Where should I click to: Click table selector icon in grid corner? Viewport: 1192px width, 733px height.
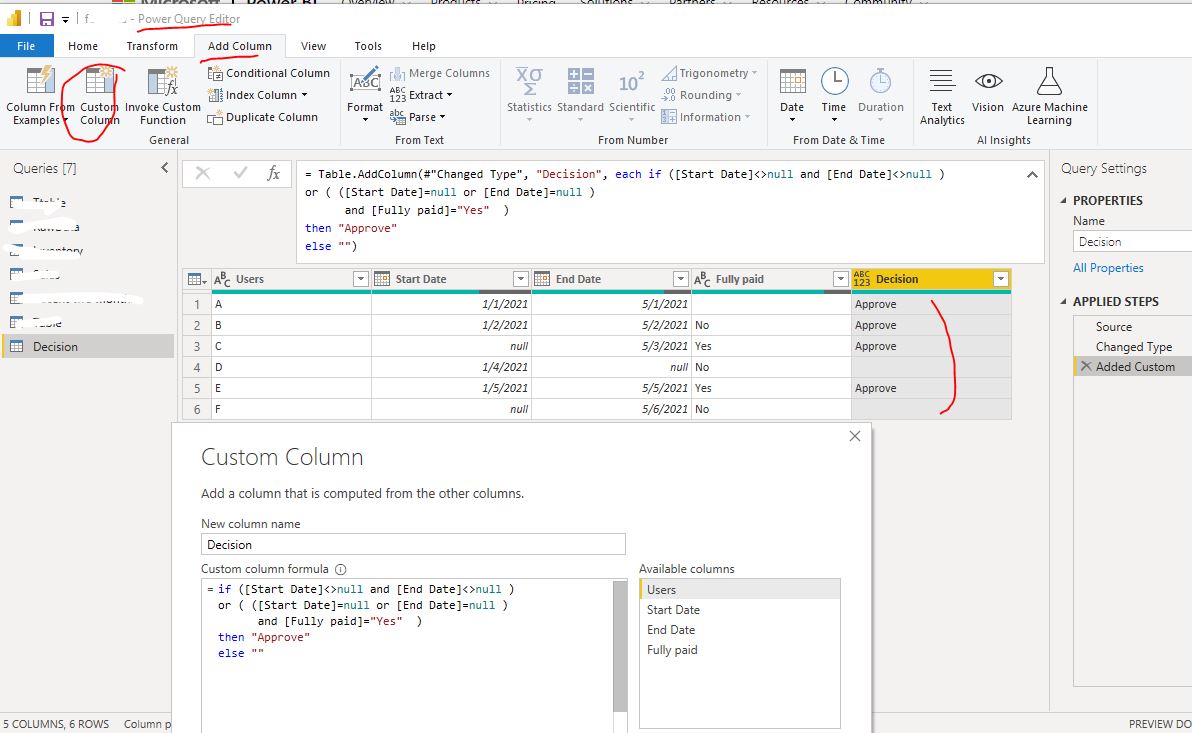pos(197,280)
